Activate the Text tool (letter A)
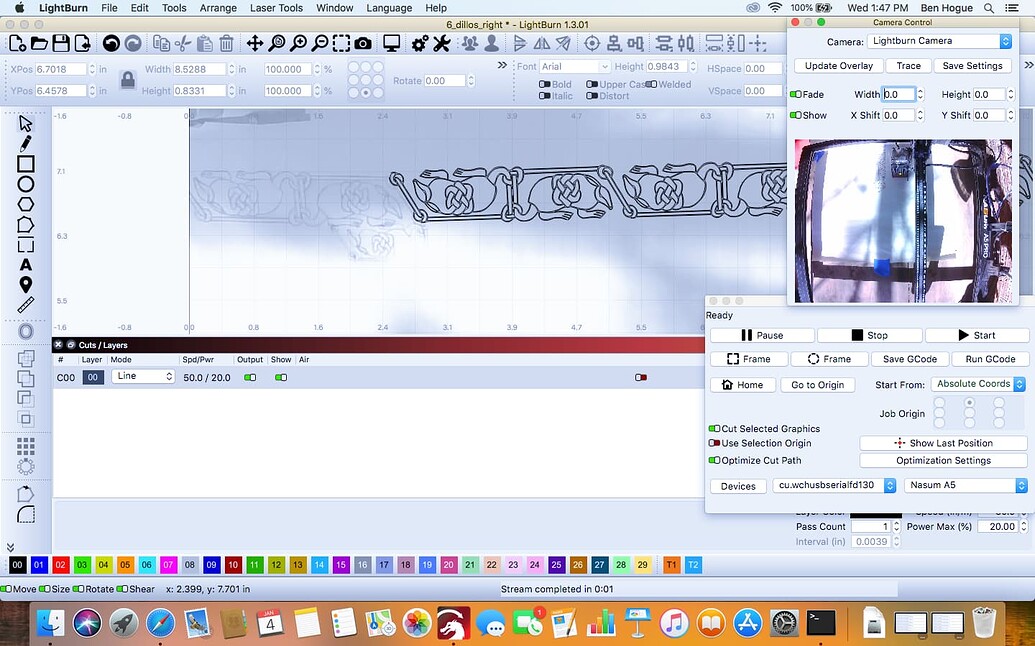This screenshot has width=1035, height=646. point(26,265)
